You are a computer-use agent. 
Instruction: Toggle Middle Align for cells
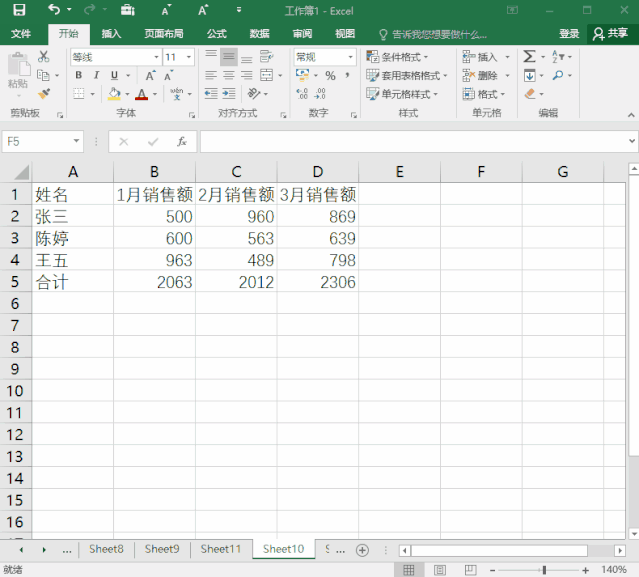pos(229,57)
